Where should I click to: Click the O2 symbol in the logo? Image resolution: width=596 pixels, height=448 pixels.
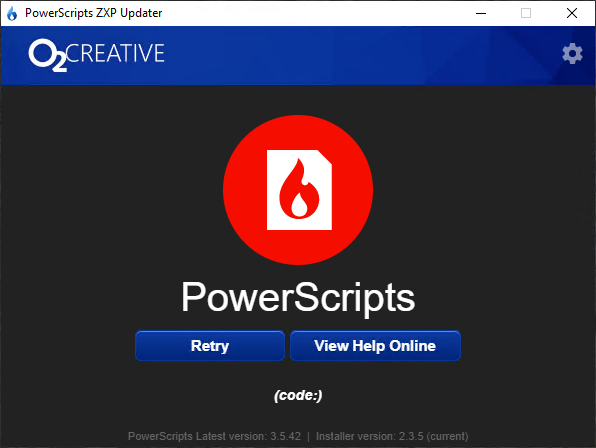(48, 55)
